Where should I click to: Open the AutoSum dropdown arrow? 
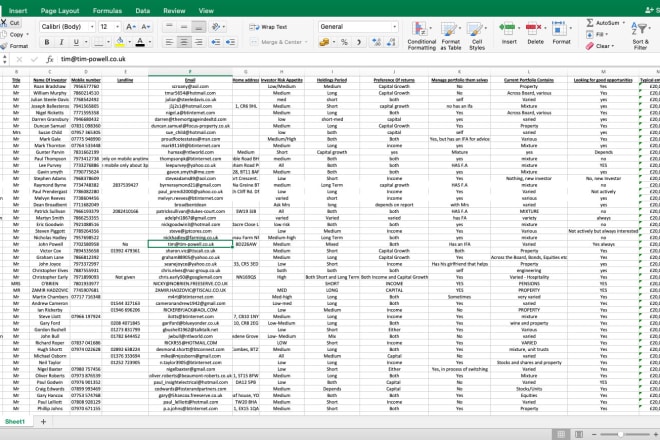(x=624, y=23)
